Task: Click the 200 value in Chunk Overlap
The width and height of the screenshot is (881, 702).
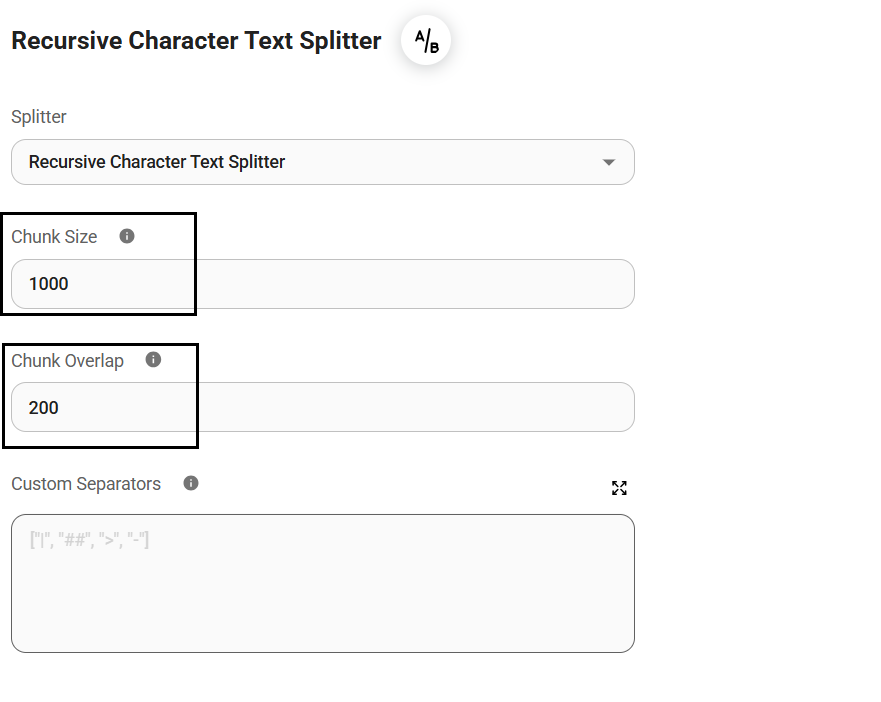Action: coord(44,408)
